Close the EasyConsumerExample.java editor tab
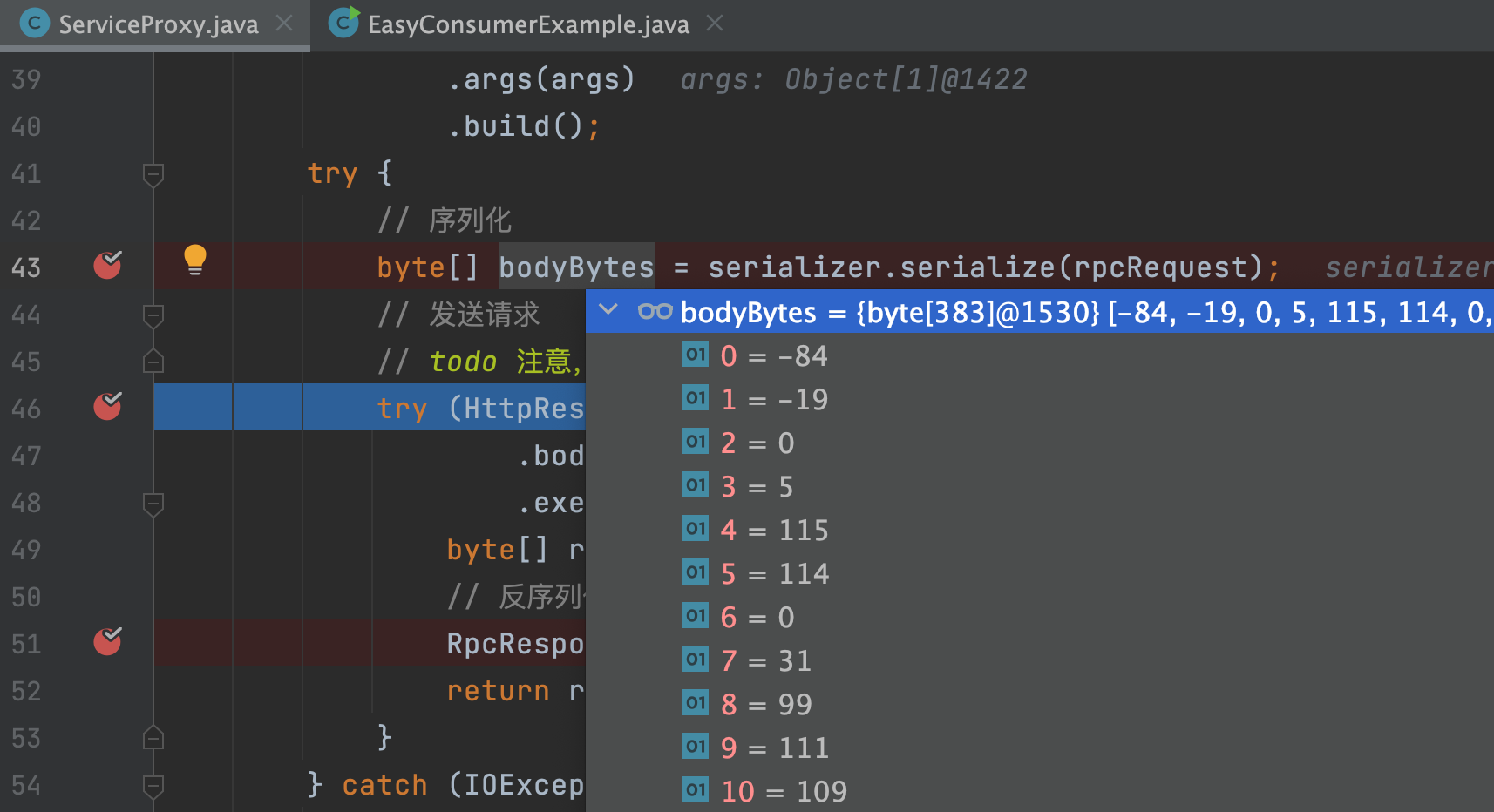The width and height of the screenshot is (1494, 812). pyautogui.click(x=715, y=24)
